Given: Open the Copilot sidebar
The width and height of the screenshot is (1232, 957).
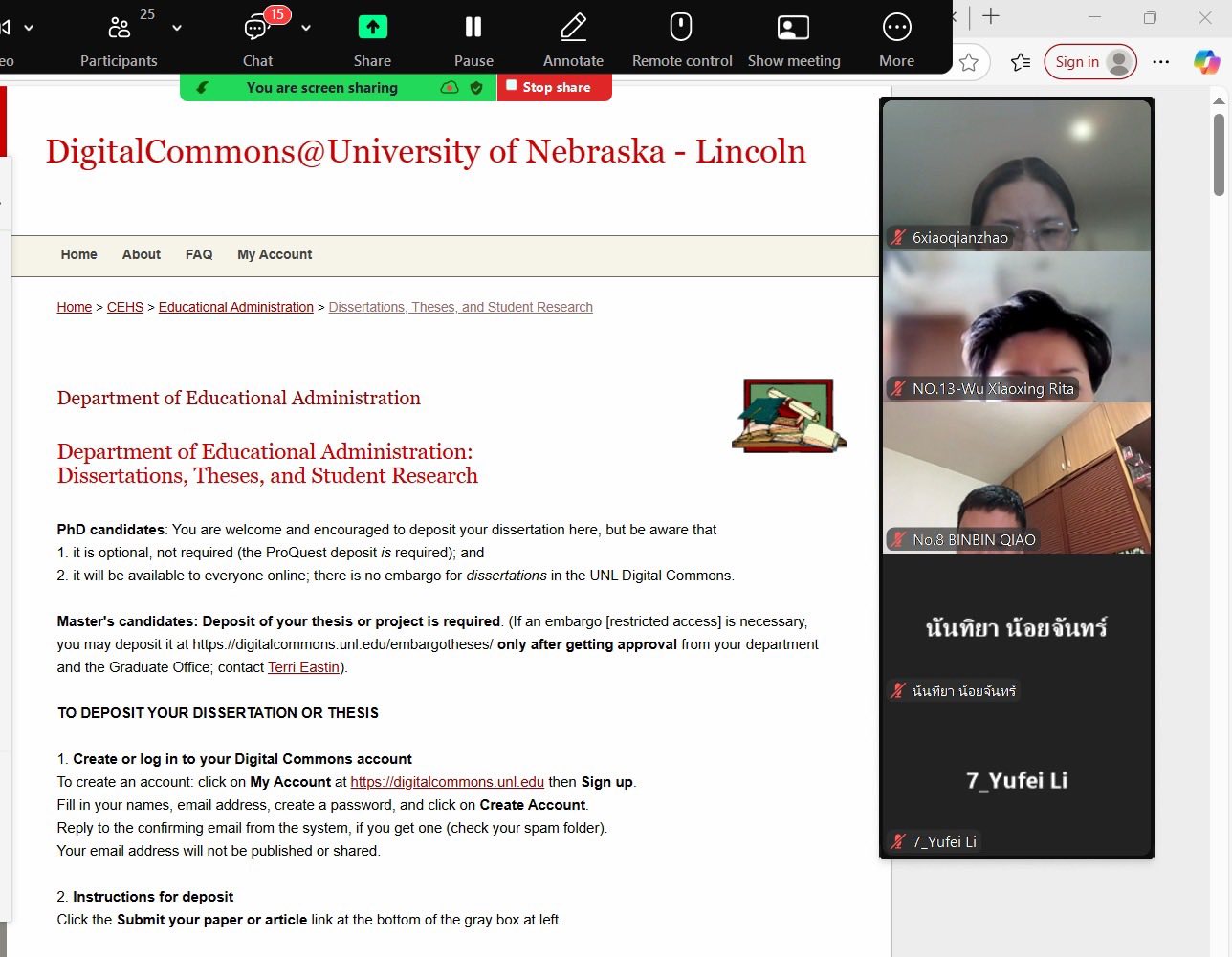Looking at the screenshot, I should coord(1206,62).
